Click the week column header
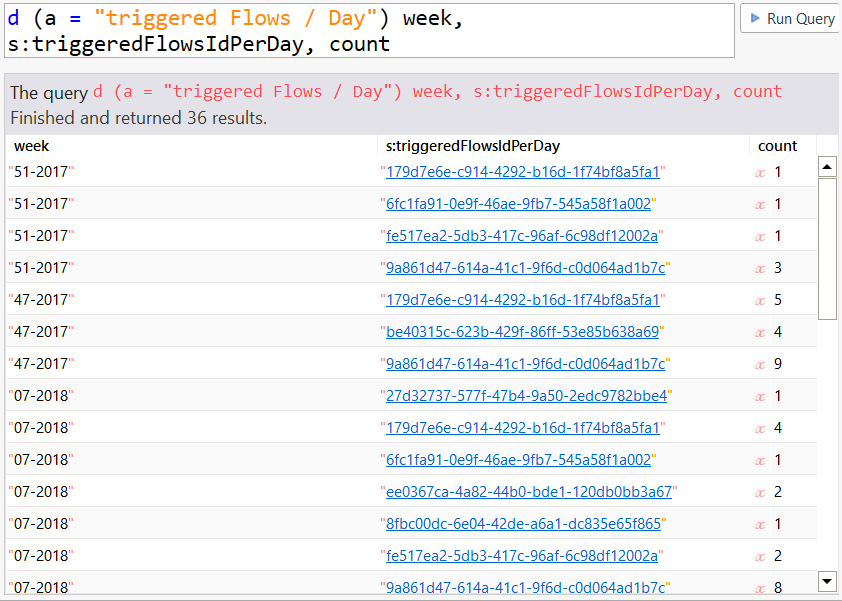 tap(32, 146)
